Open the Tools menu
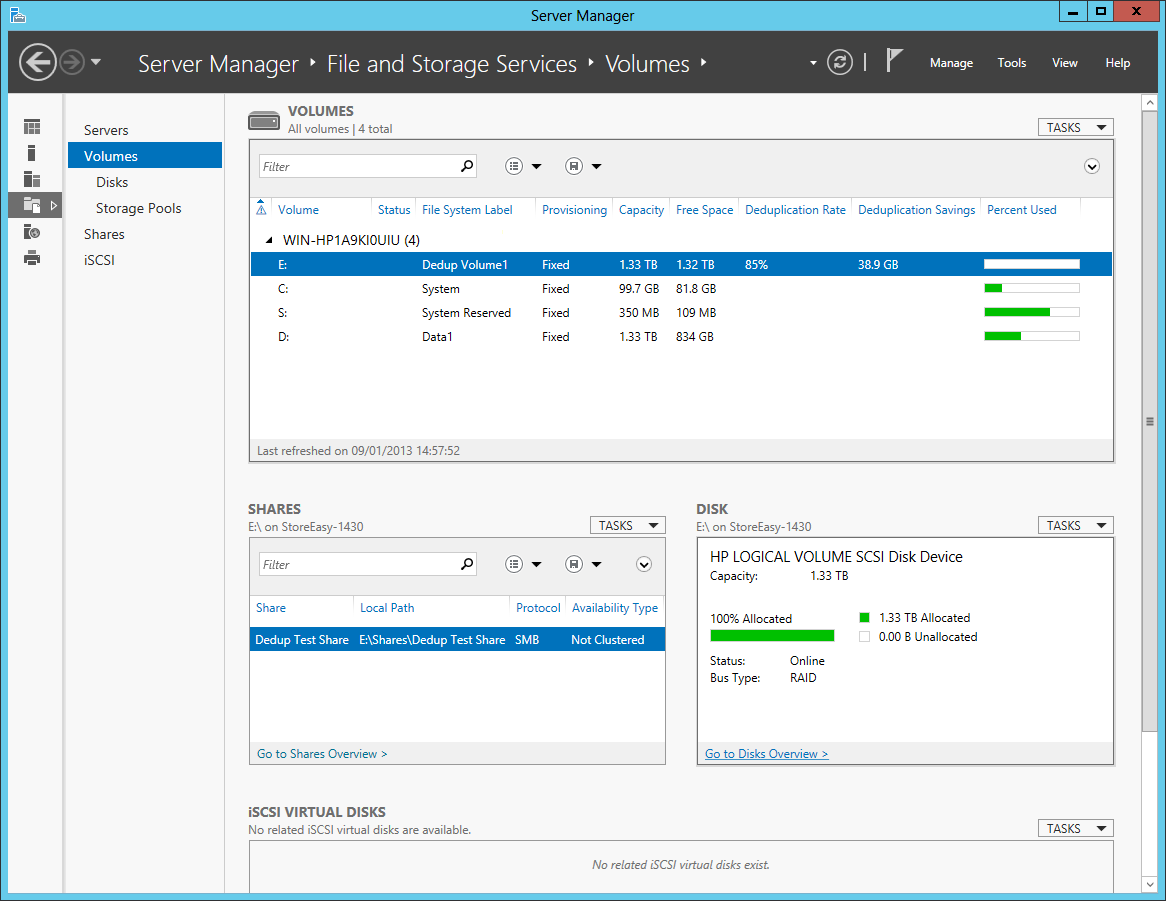Image resolution: width=1166 pixels, height=901 pixels. (x=1011, y=62)
